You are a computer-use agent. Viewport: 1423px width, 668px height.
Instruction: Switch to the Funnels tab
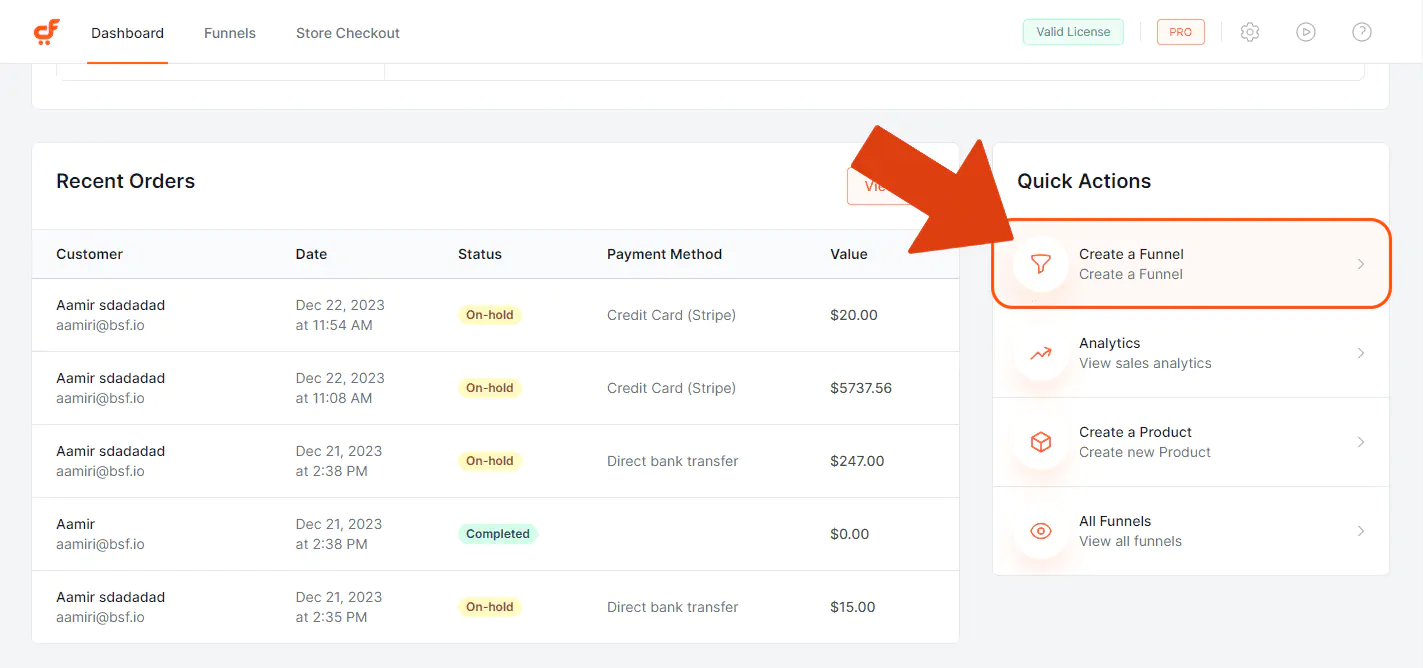coord(230,33)
